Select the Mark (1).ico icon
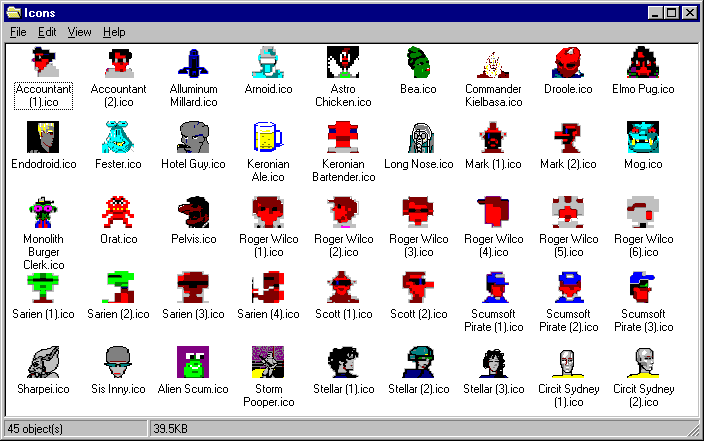The image size is (704, 441). [493, 137]
